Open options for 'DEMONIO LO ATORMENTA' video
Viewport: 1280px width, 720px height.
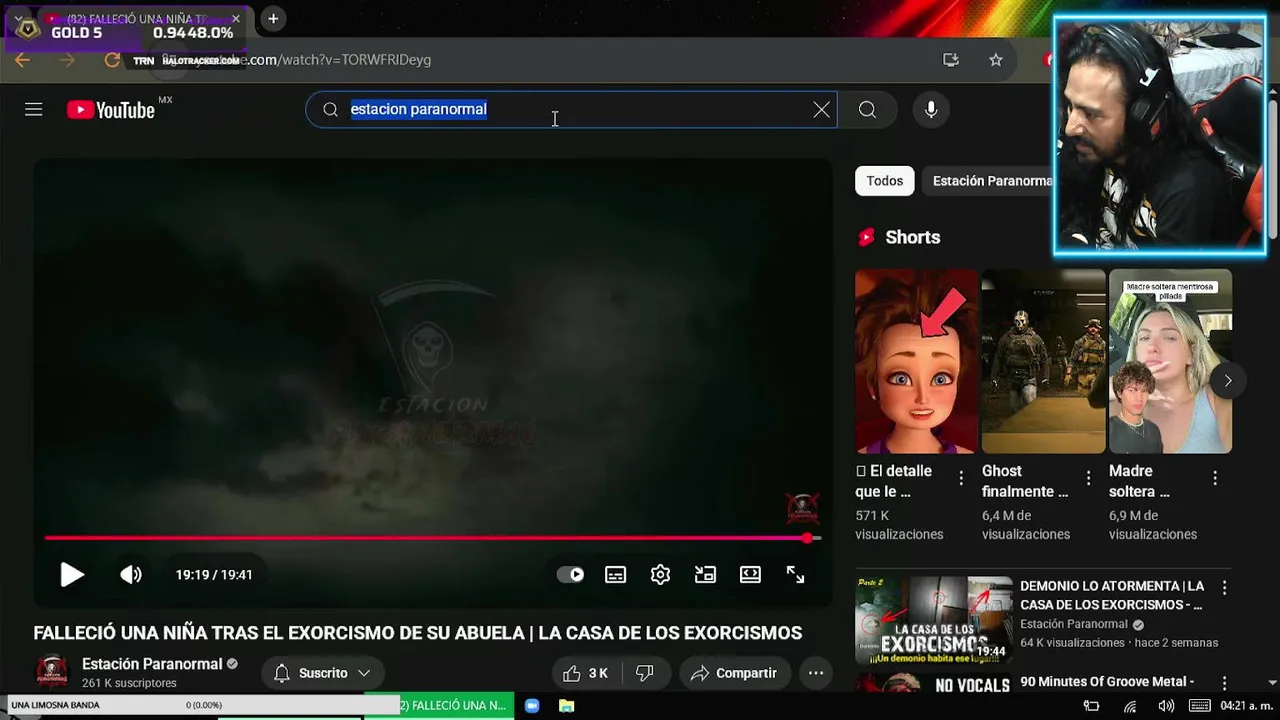coord(1224,588)
